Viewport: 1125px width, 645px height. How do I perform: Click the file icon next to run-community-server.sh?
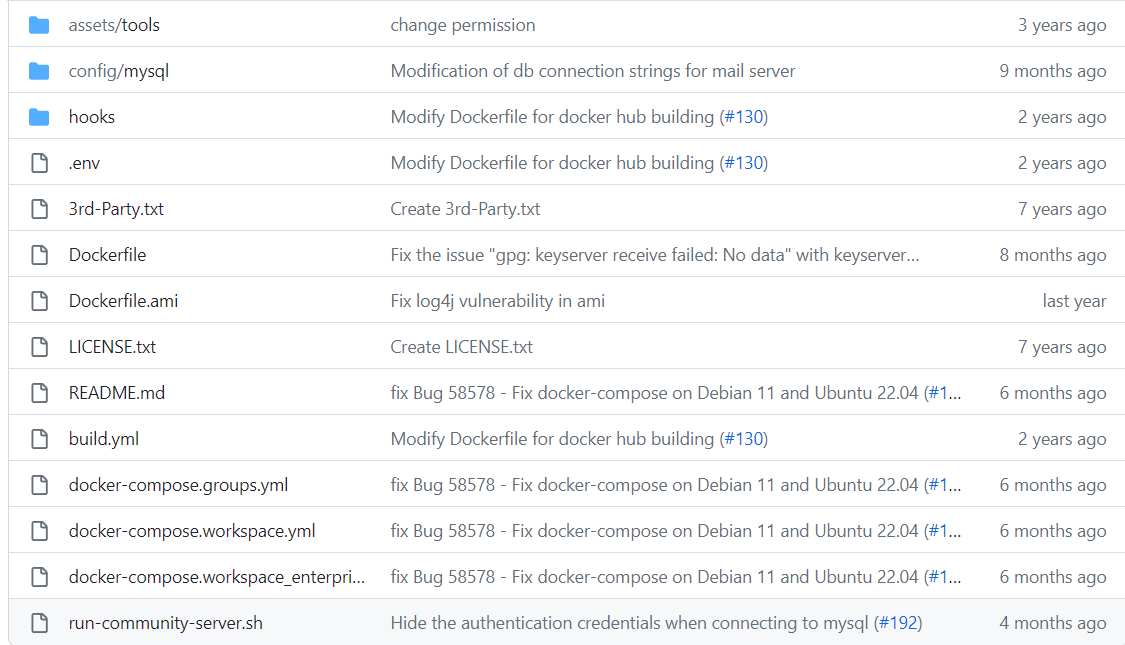coord(39,622)
